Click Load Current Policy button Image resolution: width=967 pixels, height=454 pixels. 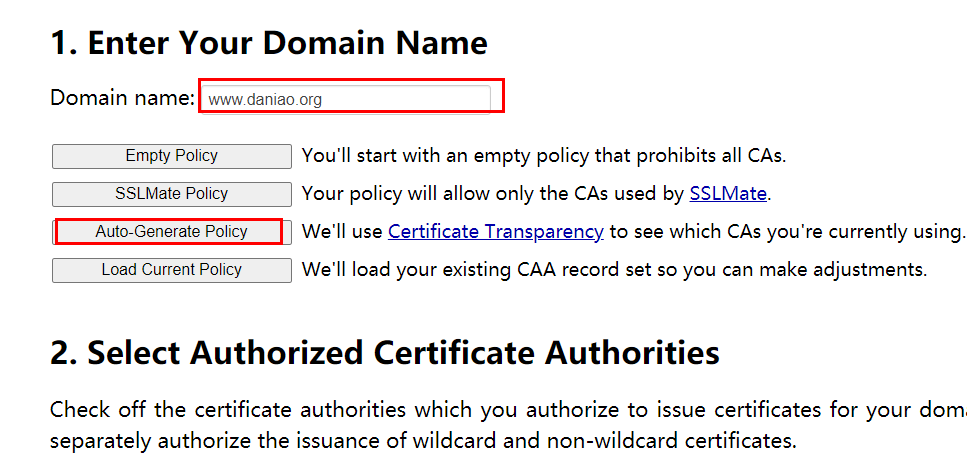[171, 270]
